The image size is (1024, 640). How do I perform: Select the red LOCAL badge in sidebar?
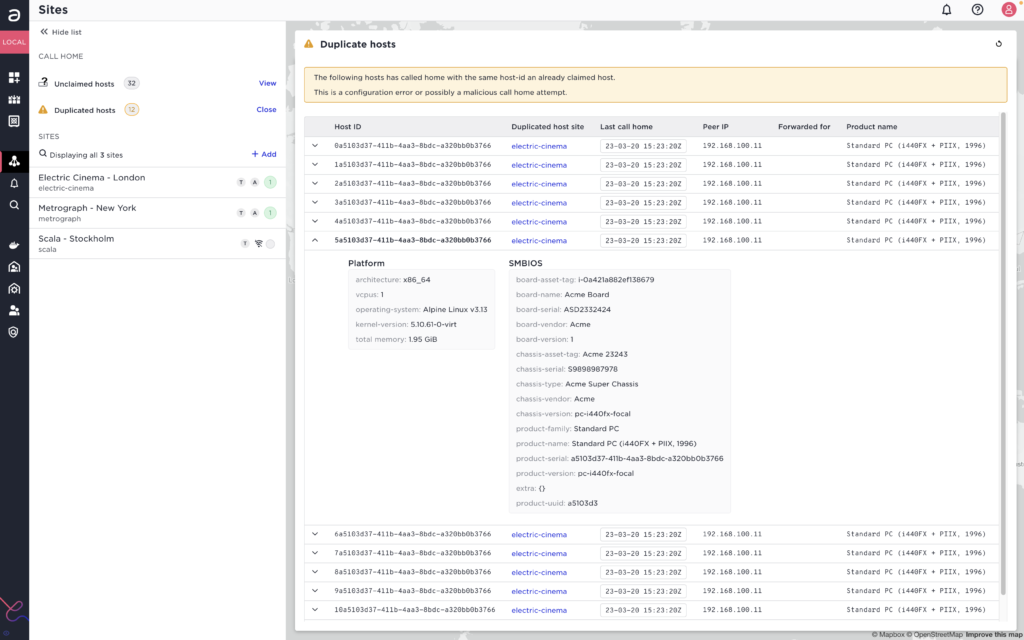pos(14,42)
